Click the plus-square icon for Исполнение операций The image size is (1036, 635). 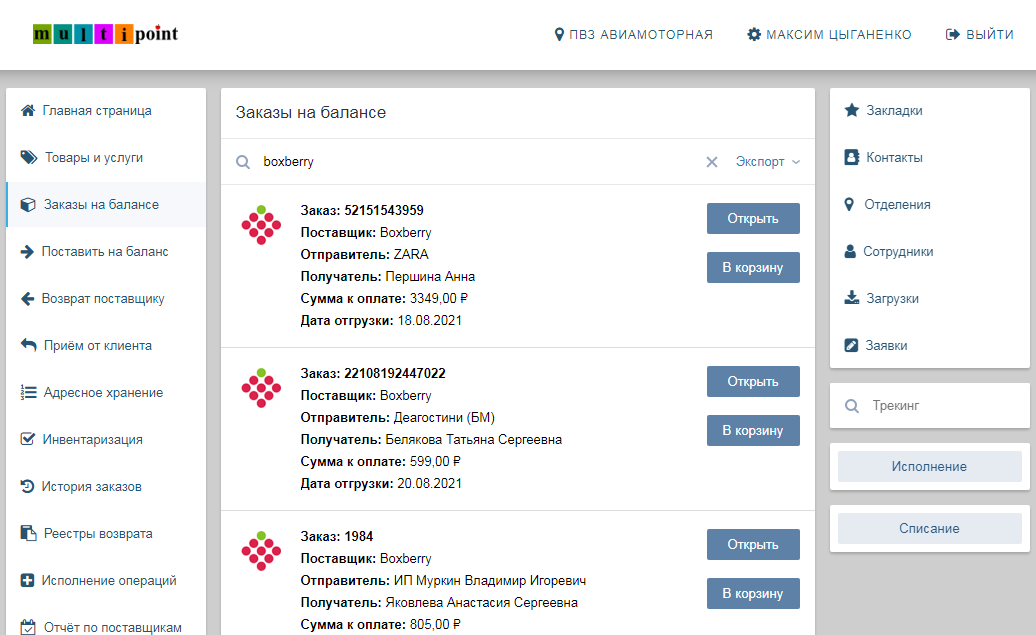tap(27, 580)
